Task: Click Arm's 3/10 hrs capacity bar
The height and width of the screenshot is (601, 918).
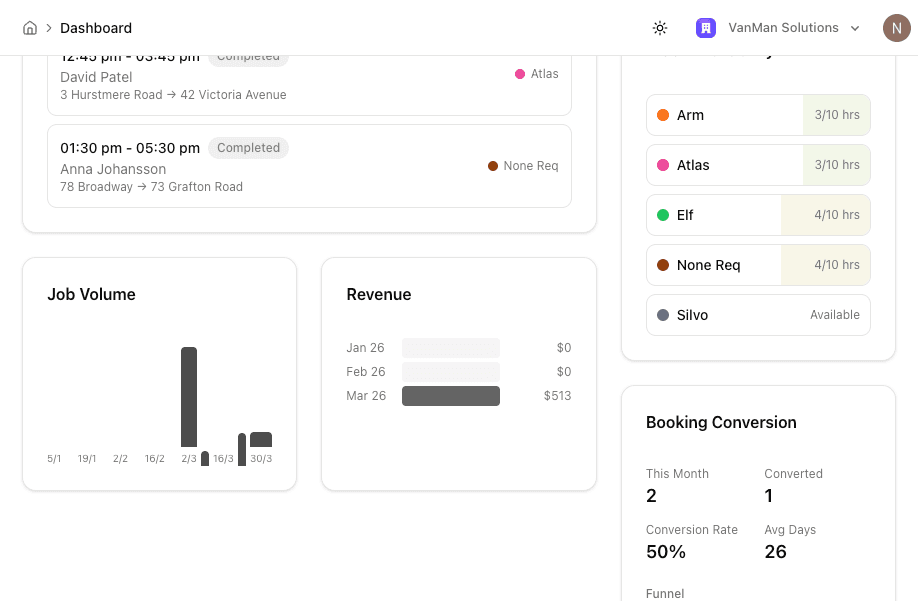Action: [836, 115]
